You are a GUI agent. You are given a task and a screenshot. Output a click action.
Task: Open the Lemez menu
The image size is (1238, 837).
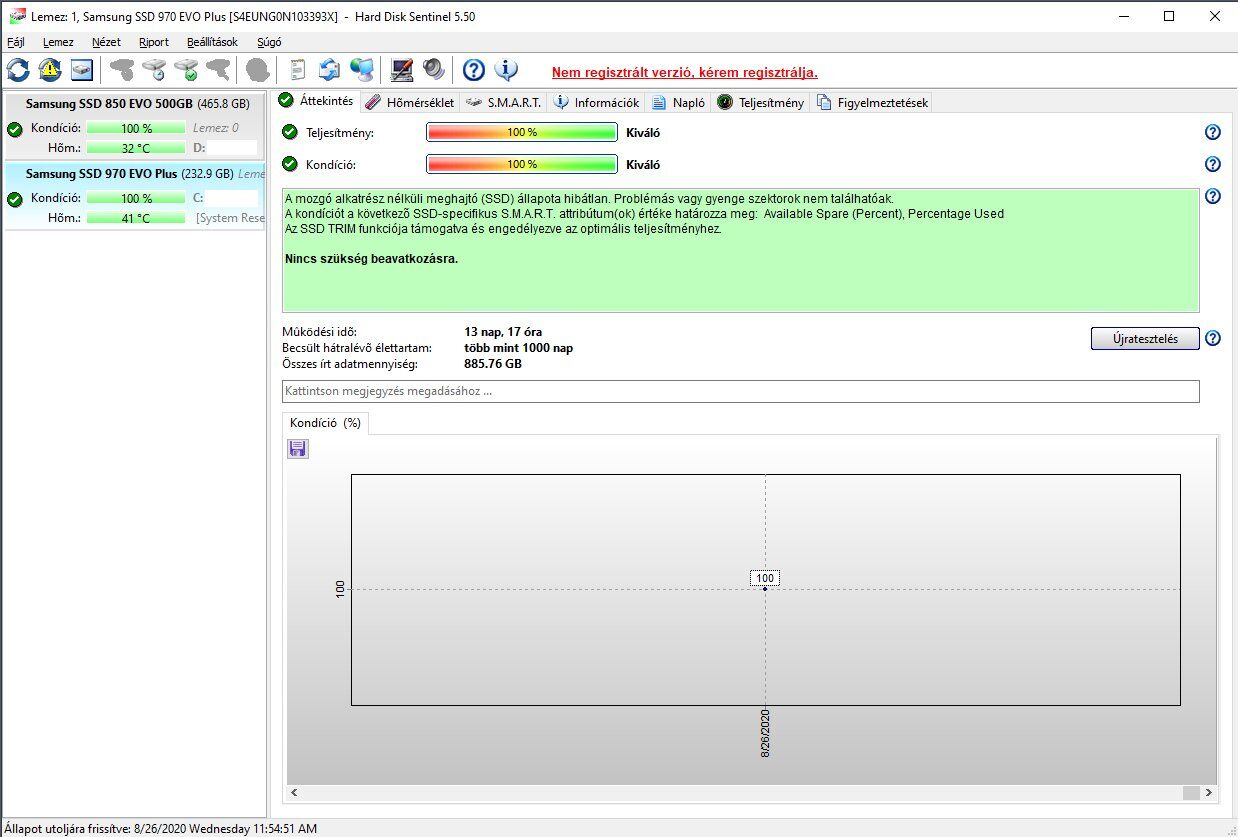pyautogui.click(x=58, y=42)
